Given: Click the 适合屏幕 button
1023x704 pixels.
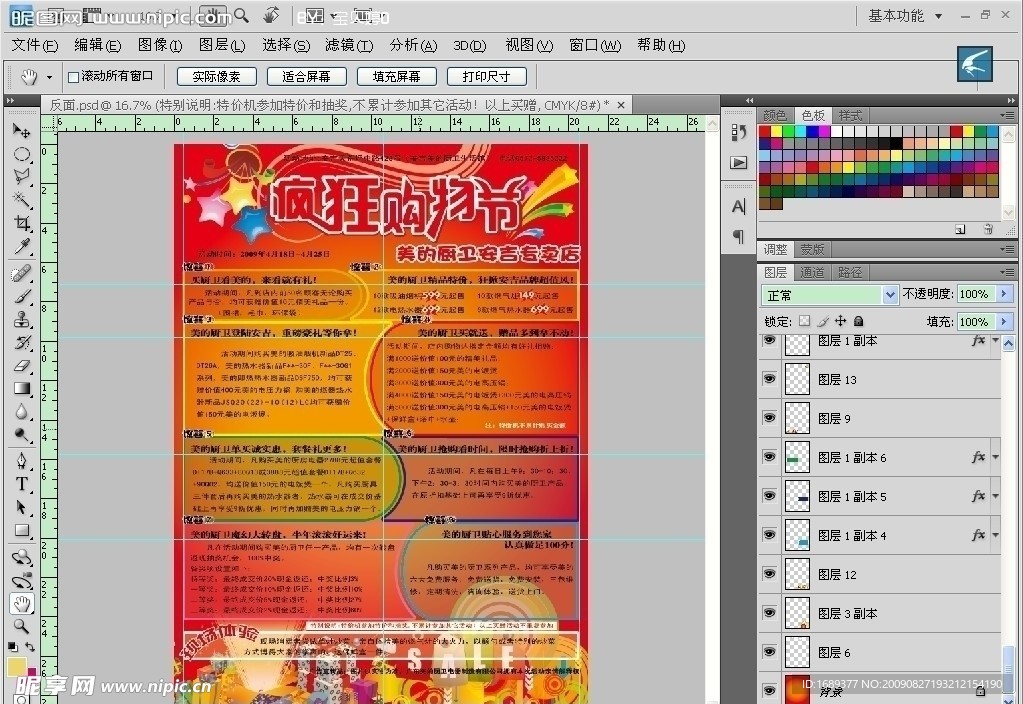Looking at the screenshot, I should [307, 77].
